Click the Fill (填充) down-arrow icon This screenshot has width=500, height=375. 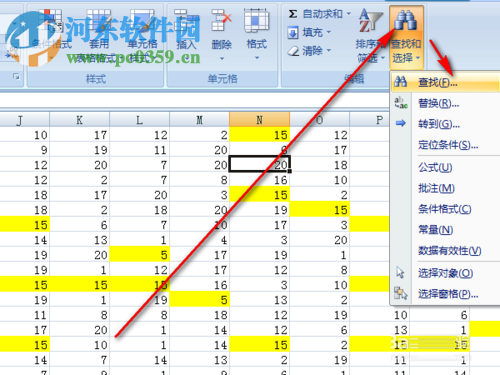tap(293, 33)
